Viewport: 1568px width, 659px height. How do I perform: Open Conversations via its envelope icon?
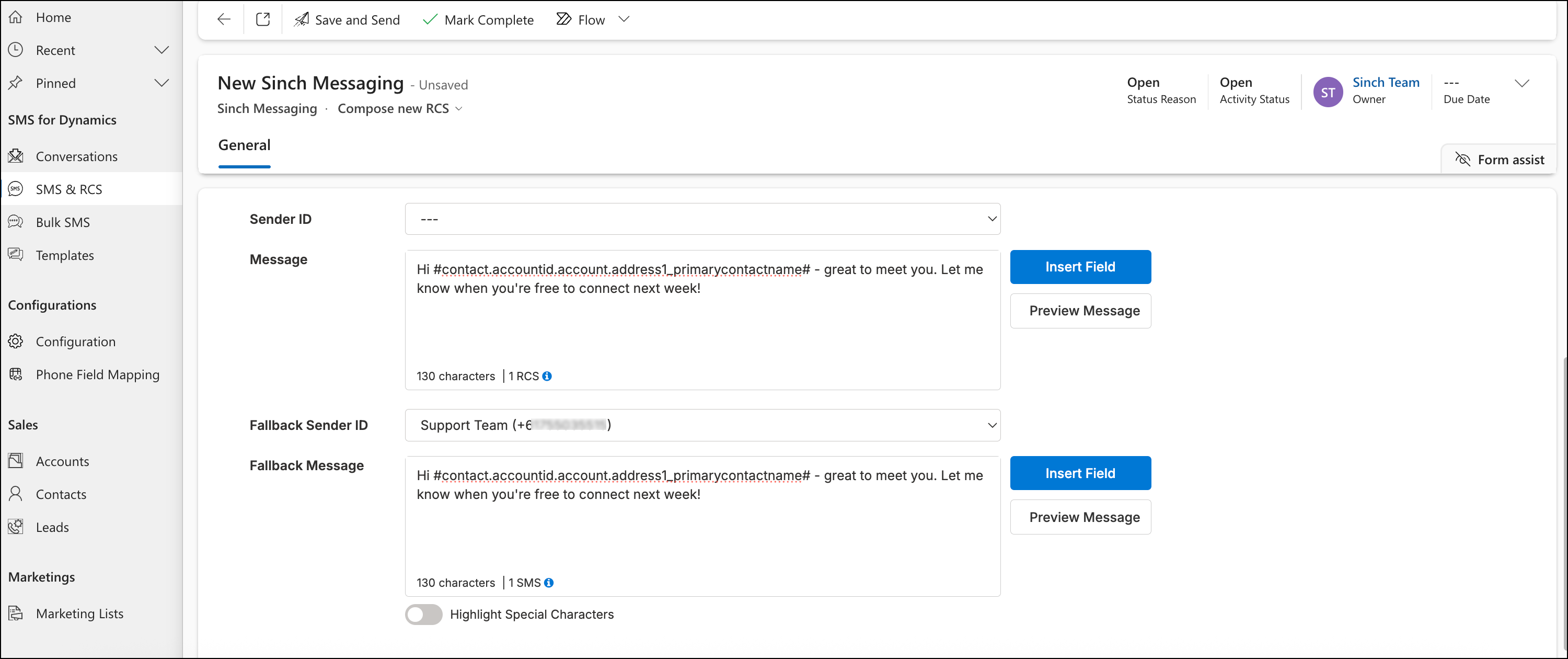[16, 156]
